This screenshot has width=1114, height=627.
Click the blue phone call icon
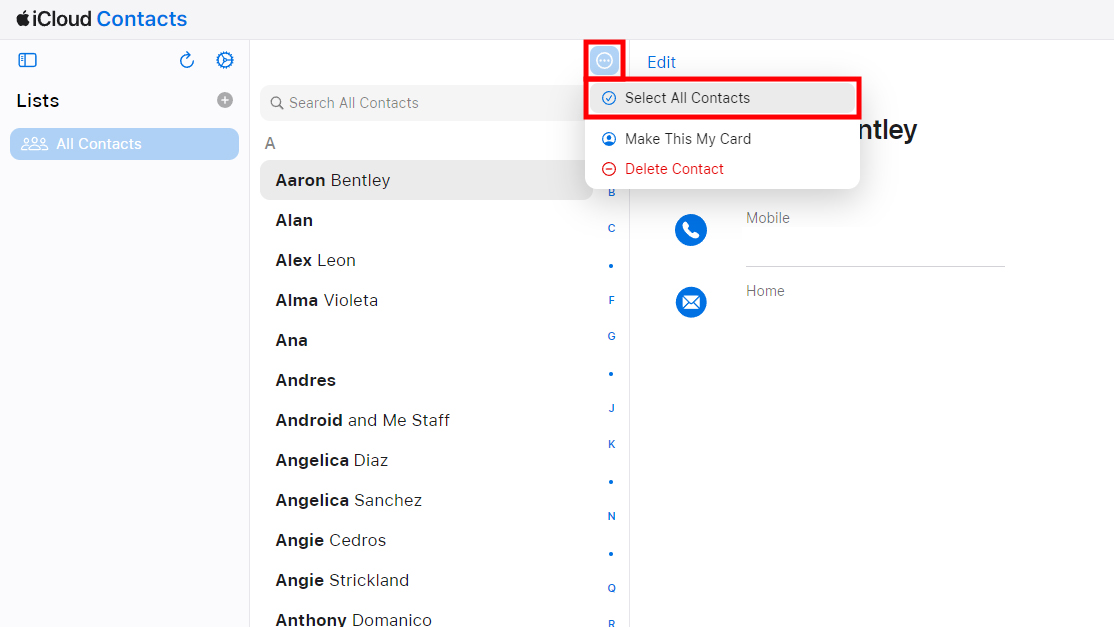pos(691,230)
